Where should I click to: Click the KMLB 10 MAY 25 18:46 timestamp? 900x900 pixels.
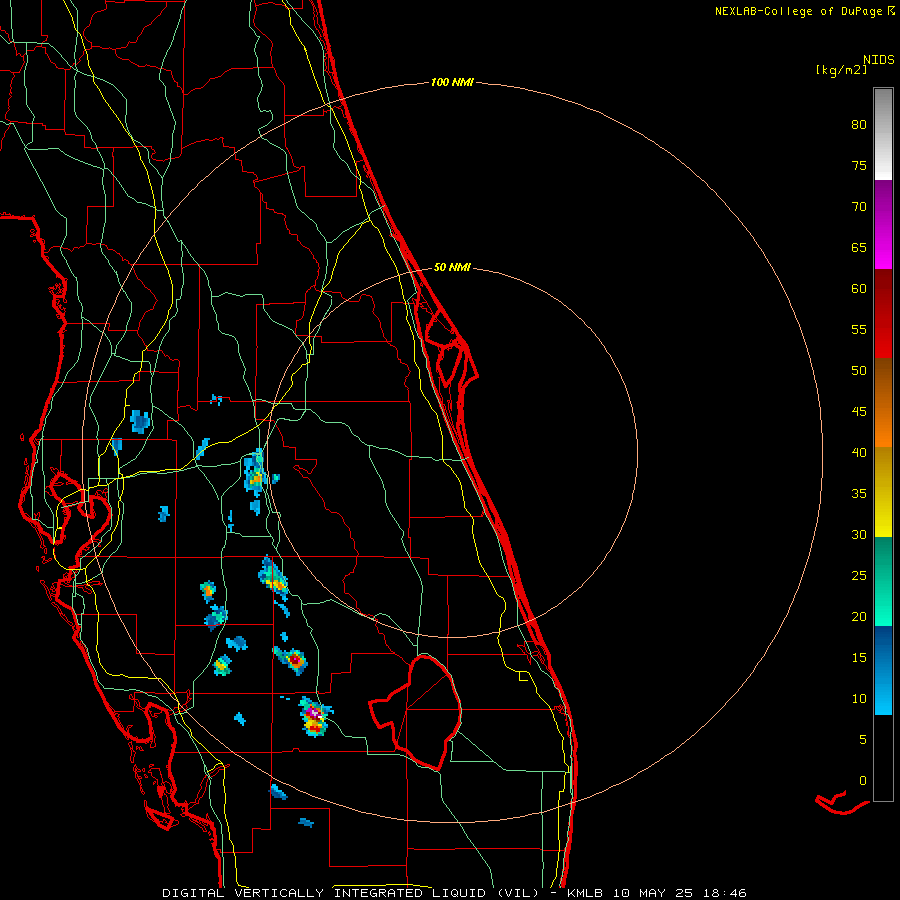pos(657,893)
